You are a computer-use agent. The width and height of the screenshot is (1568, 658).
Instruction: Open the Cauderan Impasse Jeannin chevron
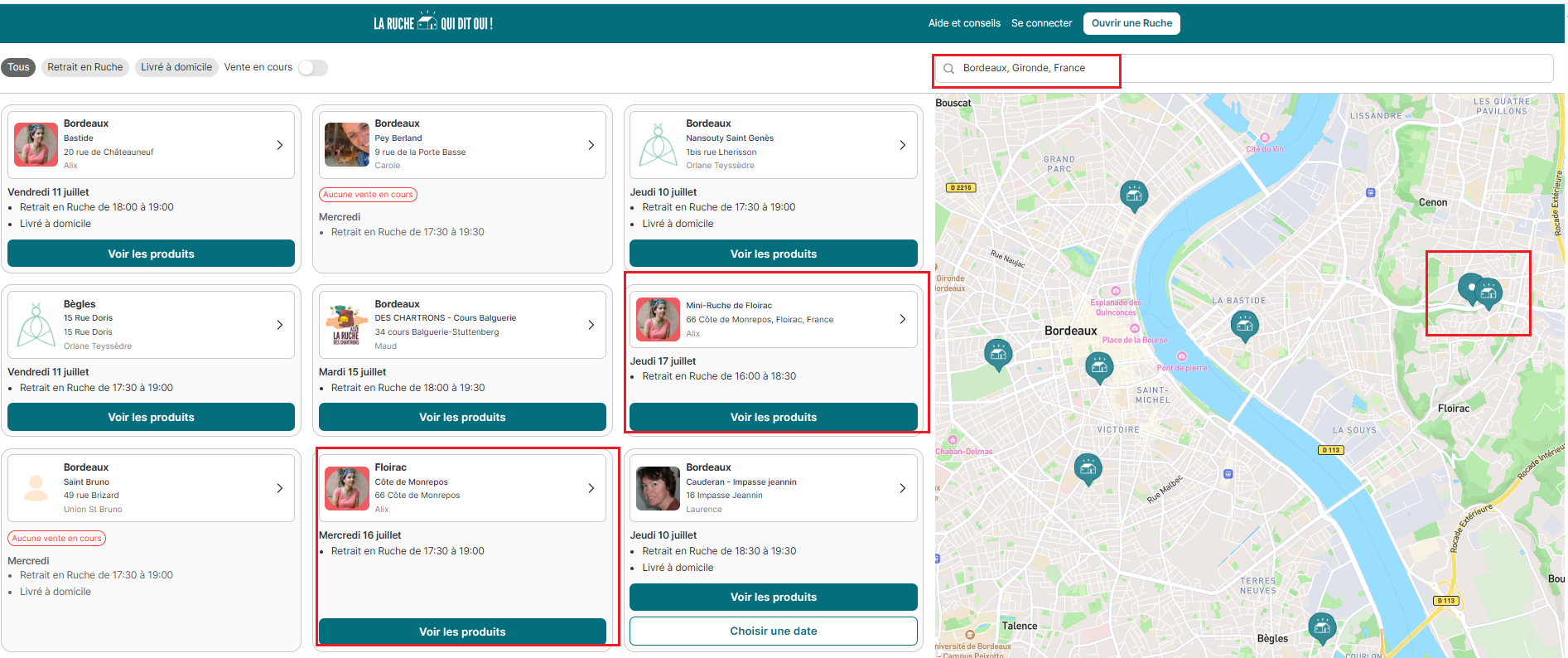(x=903, y=488)
